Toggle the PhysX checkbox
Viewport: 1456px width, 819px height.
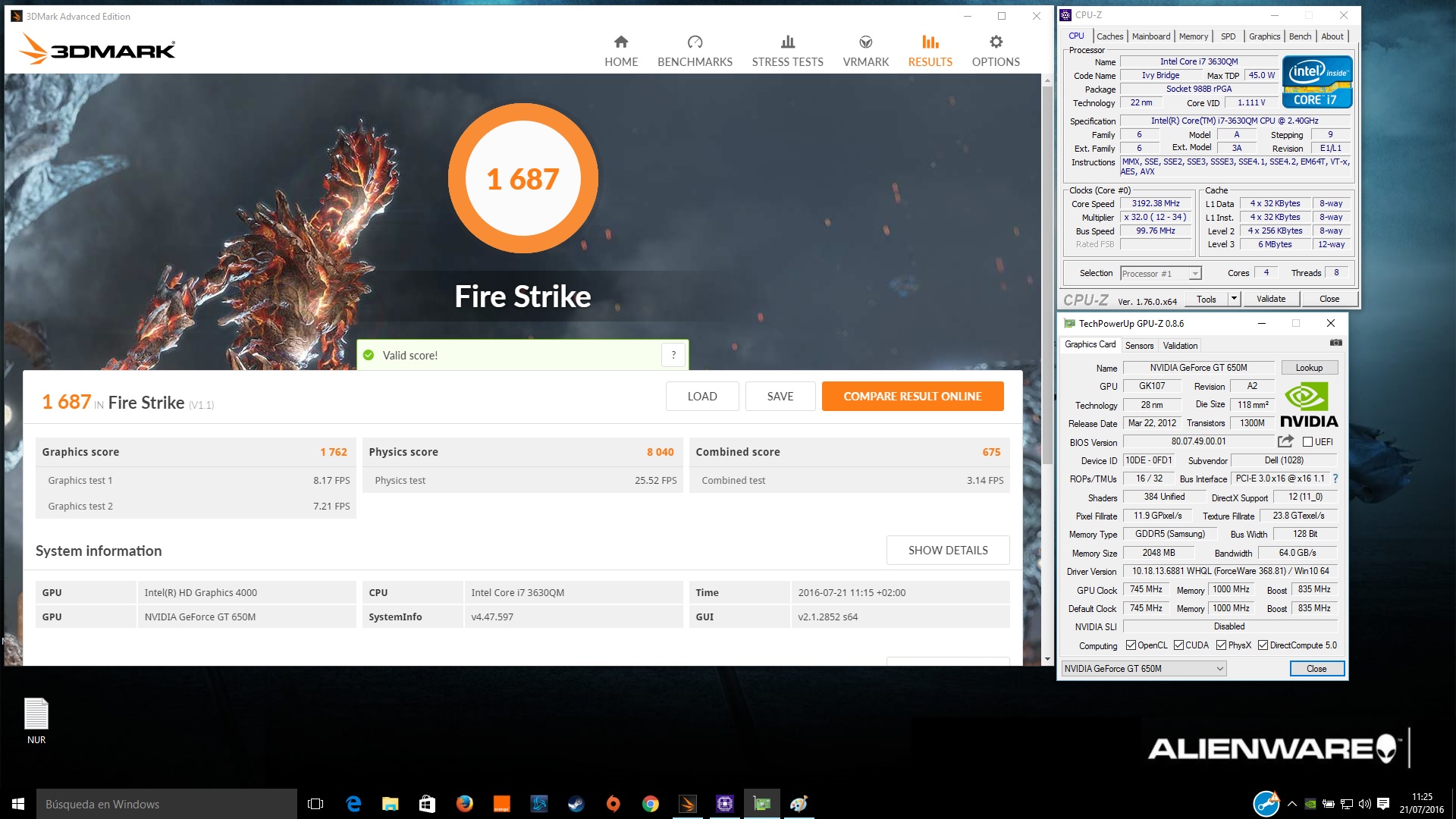click(1221, 645)
